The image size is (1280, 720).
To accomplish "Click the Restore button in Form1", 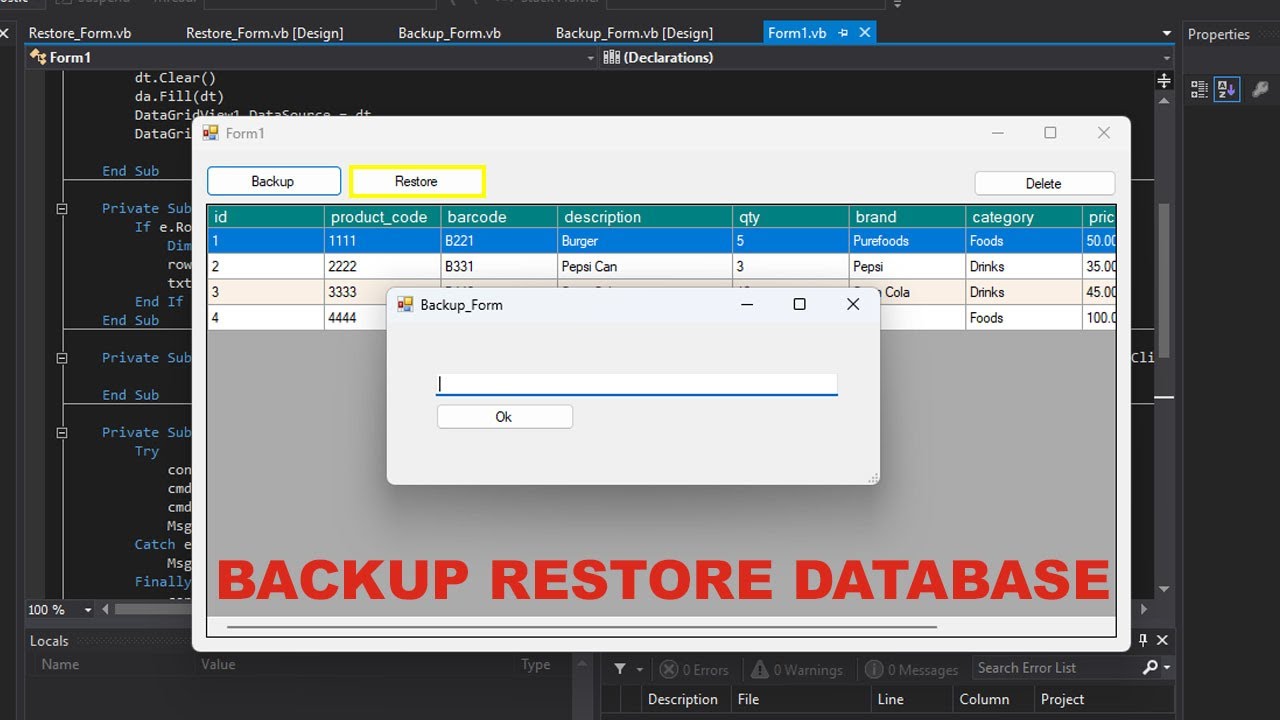I will pyautogui.click(x=417, y=181).
